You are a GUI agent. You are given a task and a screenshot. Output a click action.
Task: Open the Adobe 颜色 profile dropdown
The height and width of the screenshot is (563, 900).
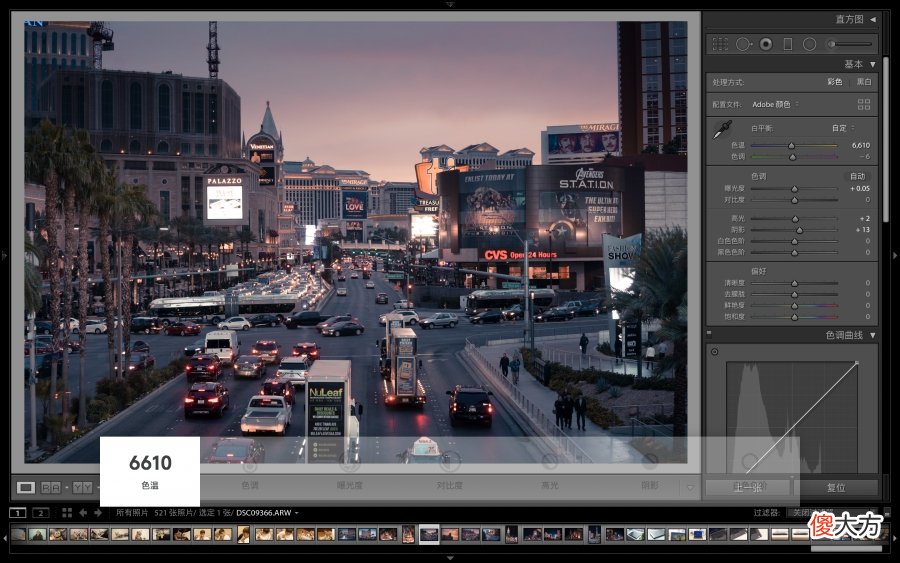[775, 104]
